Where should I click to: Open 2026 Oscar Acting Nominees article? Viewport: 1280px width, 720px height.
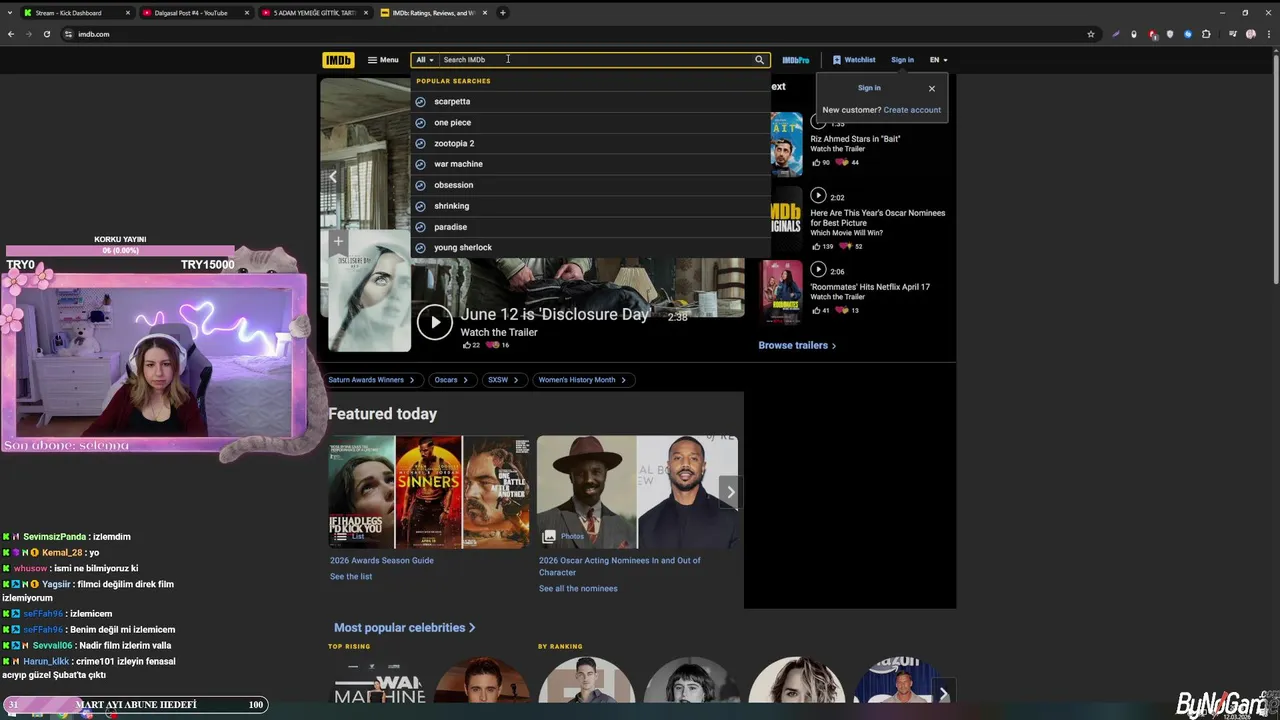point(620,566)
